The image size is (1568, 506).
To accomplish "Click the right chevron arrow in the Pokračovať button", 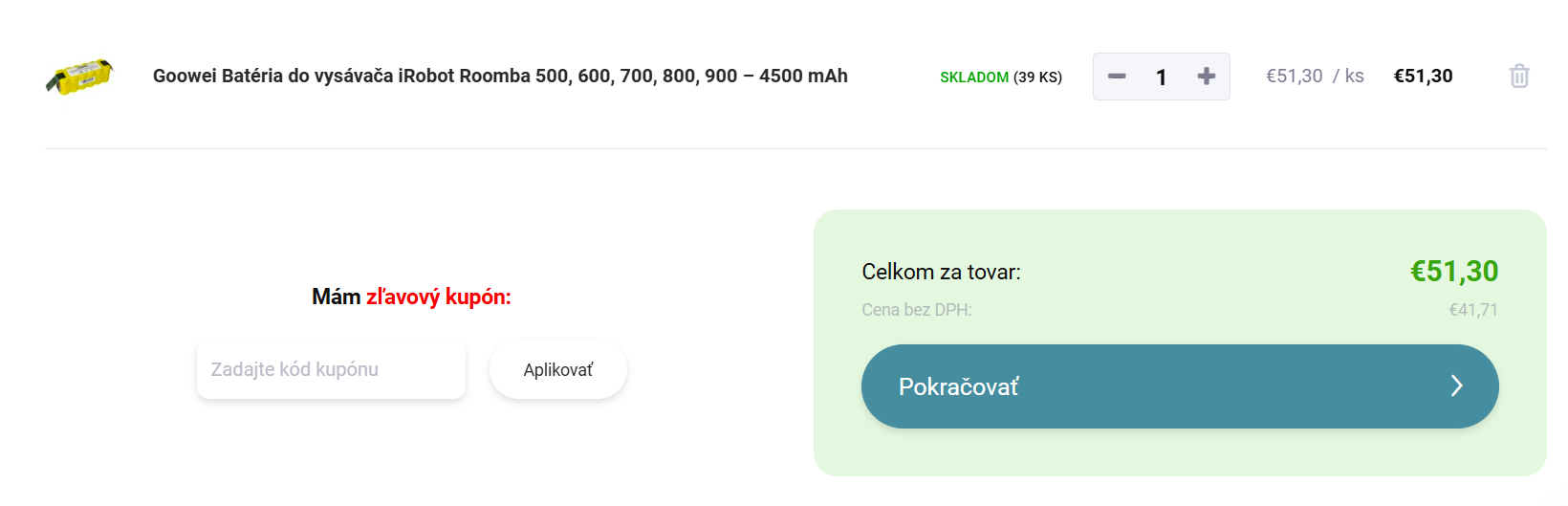I will point(1456,385).
